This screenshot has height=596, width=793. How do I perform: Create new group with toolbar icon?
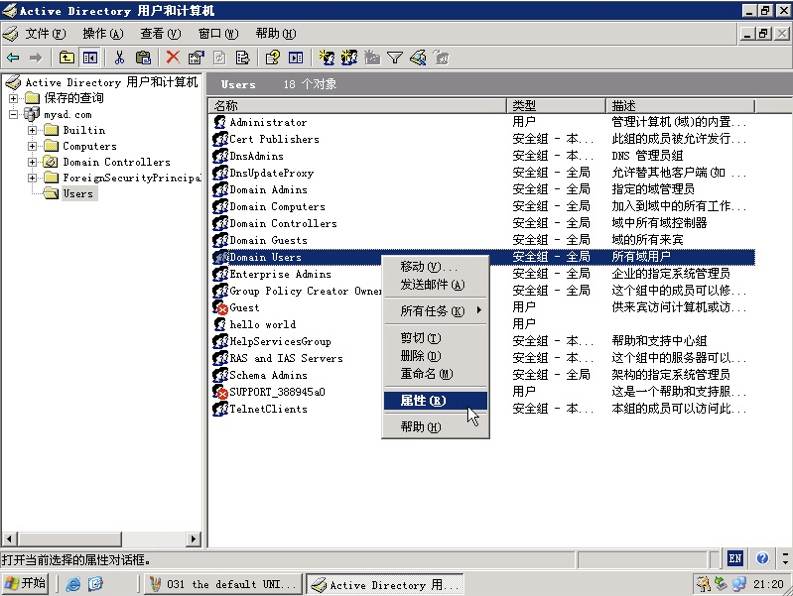pos(349,58)
